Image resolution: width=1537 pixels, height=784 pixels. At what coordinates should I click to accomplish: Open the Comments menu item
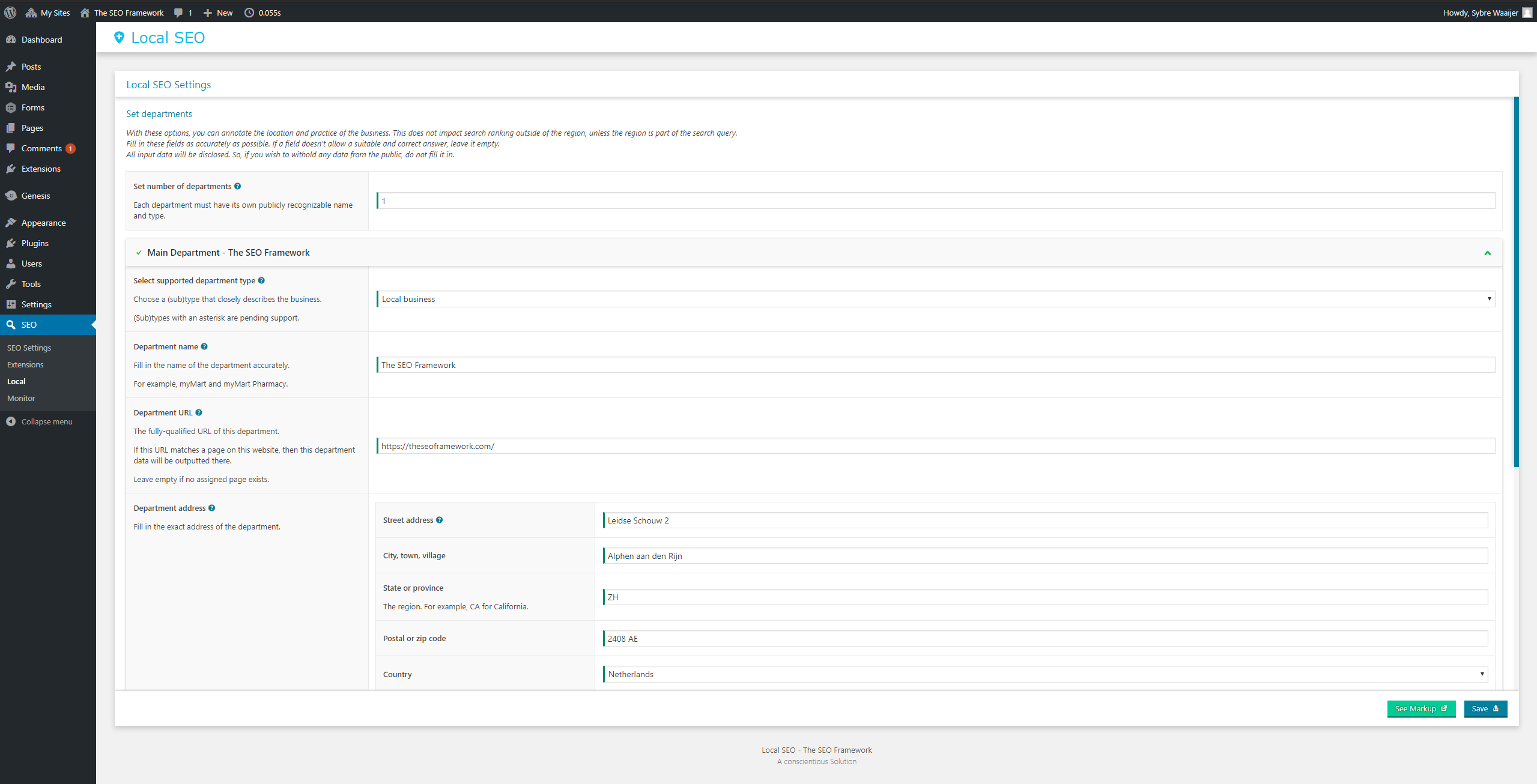coord(48,148)
